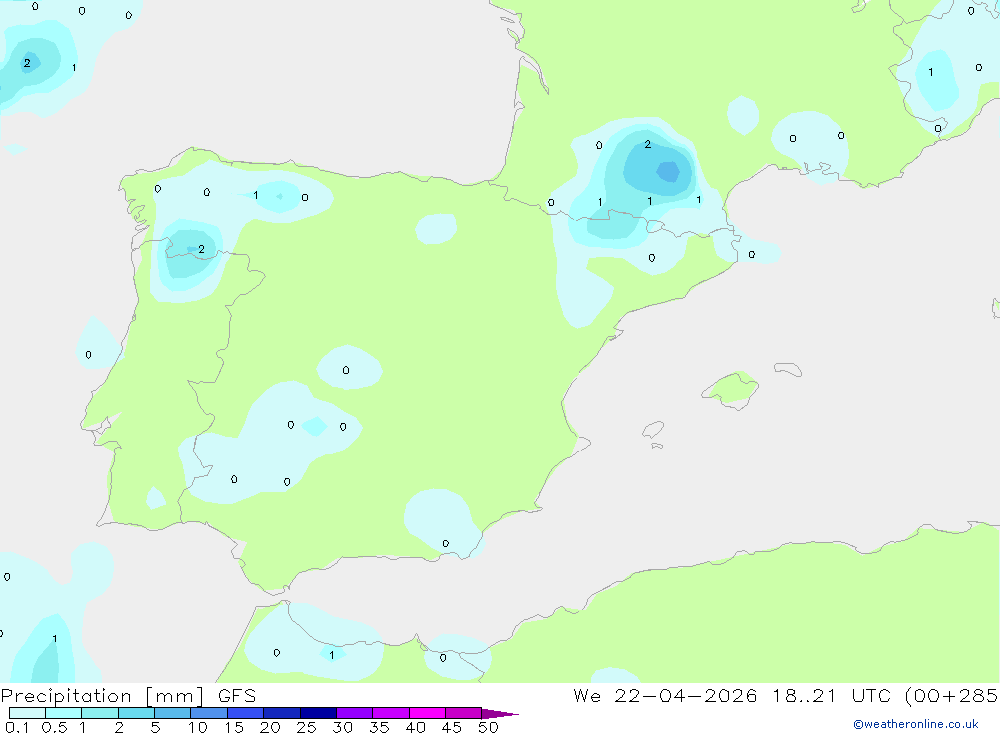Click the 40–45 mm magenta legend swatch
Viewport: 1000px width, 733px height.
click(x=427, y=713)
